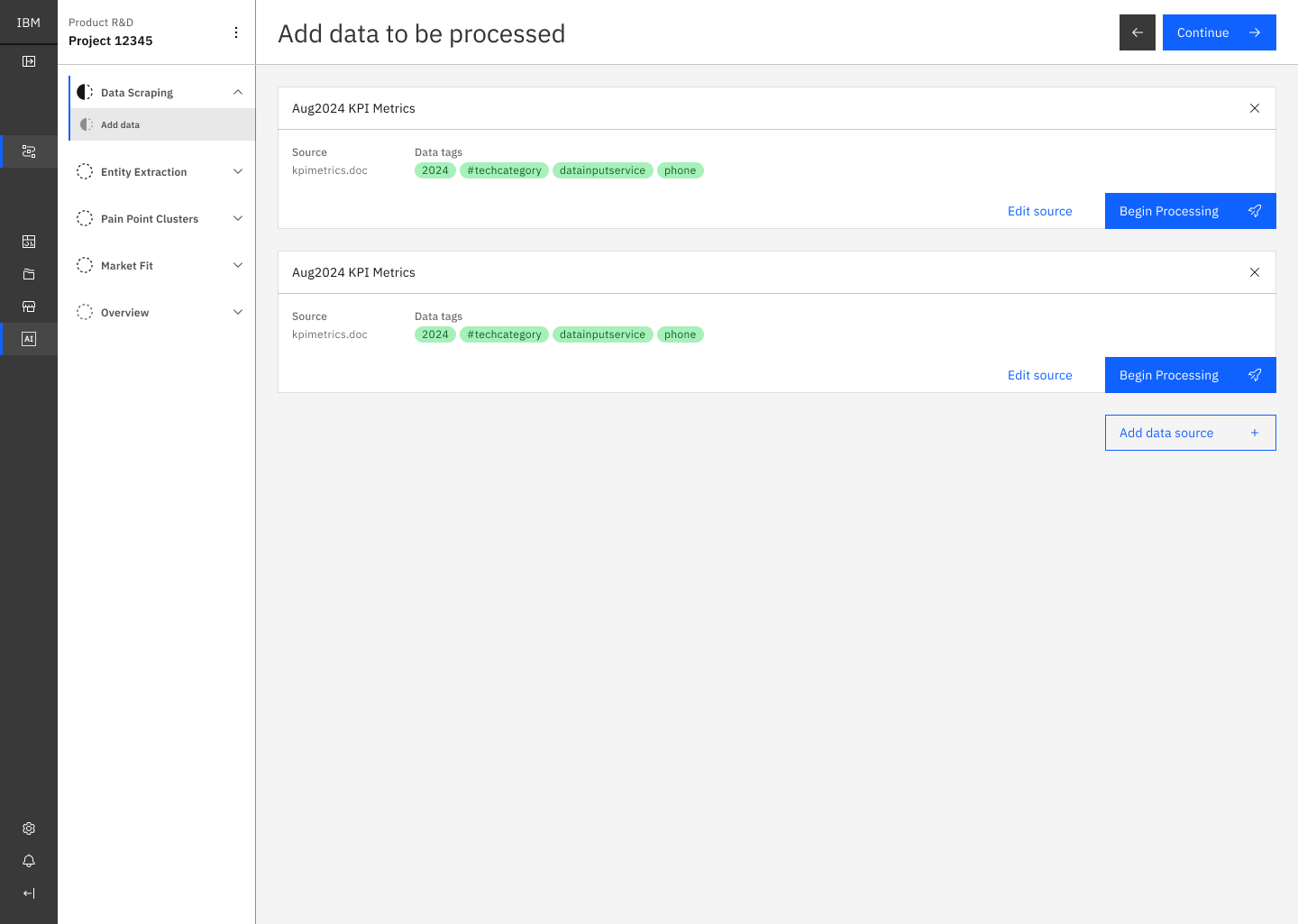This screenshot has width=1298, height=924.
Task: Select the calendar sidebar icon
Action: point(29,242)
